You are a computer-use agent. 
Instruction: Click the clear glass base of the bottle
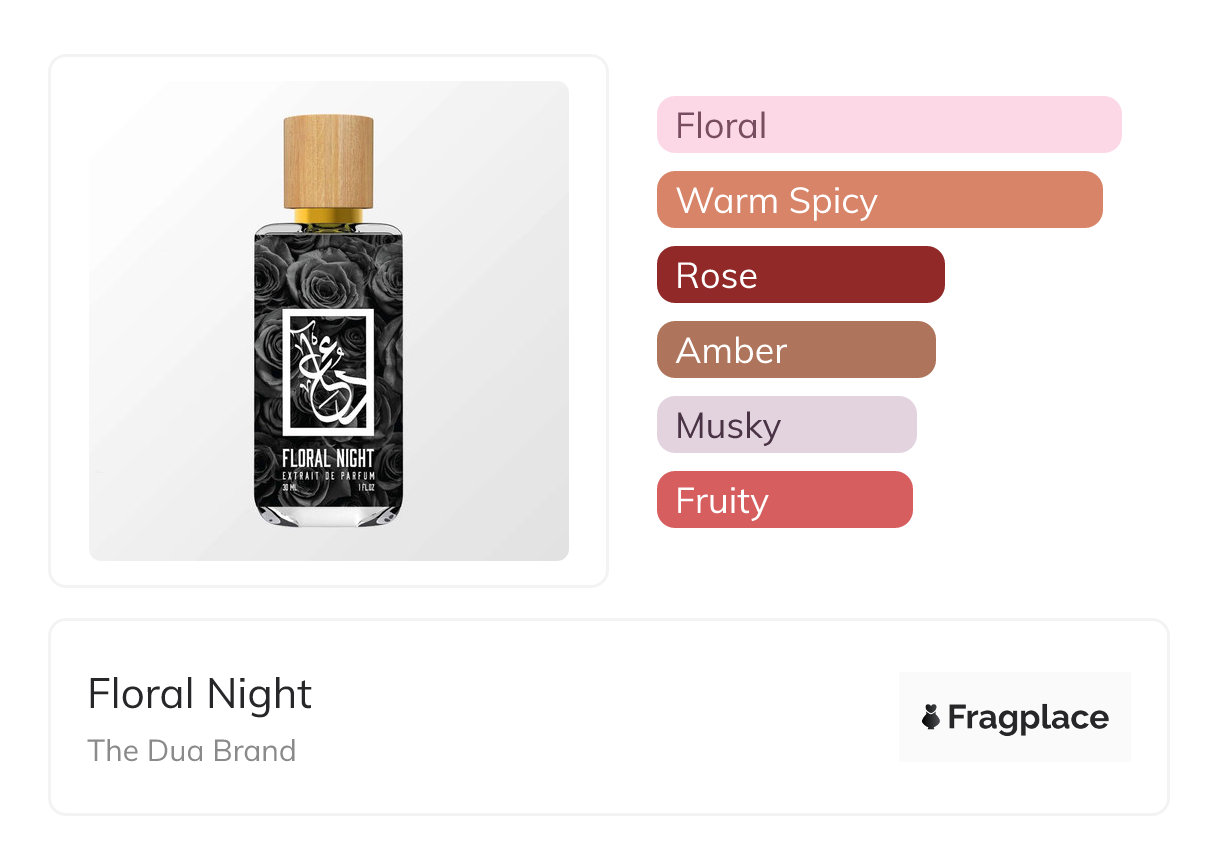pyautogui.click(x=328, y=514)
